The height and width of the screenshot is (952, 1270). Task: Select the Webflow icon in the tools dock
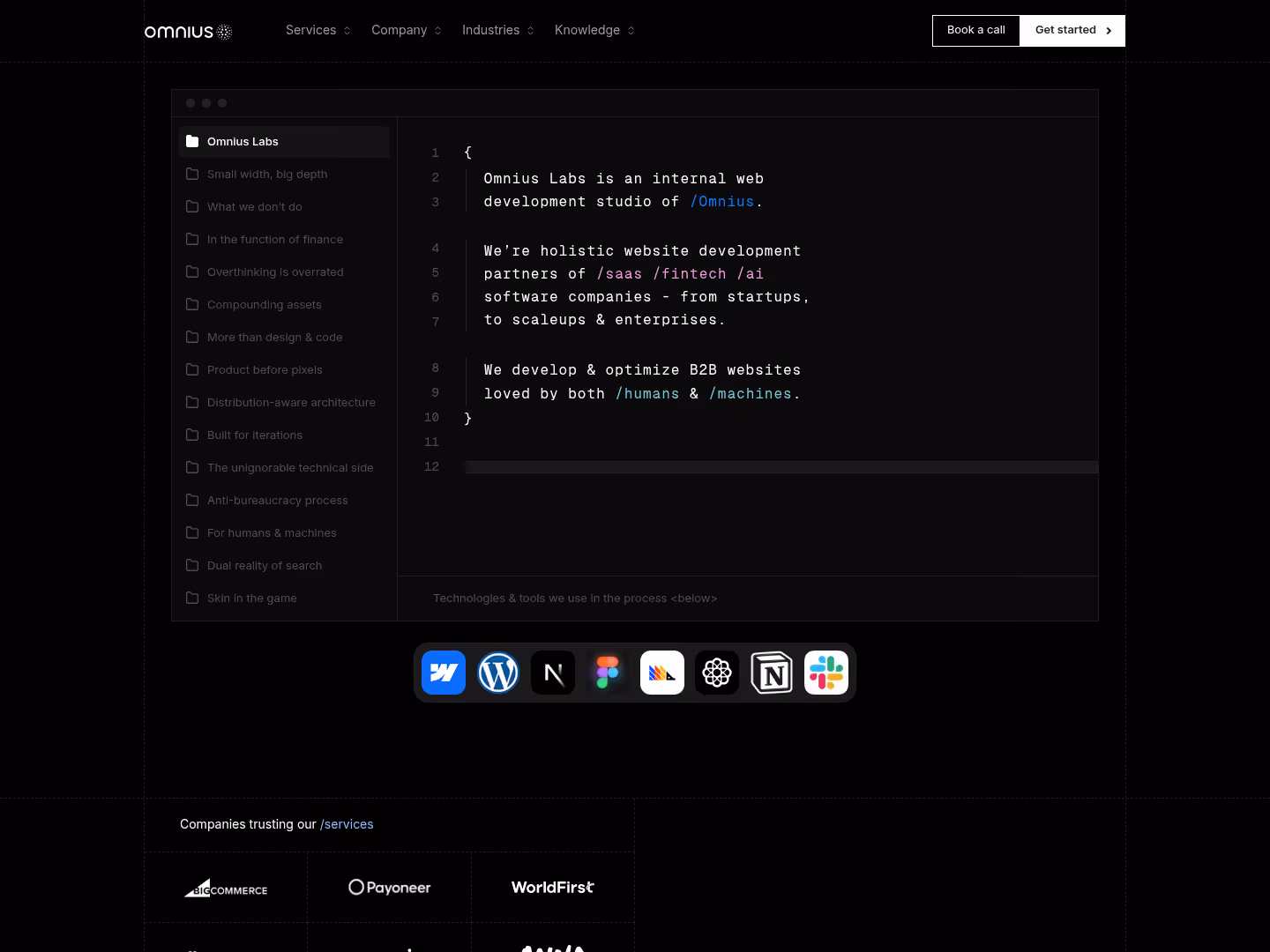coord(443,672)
